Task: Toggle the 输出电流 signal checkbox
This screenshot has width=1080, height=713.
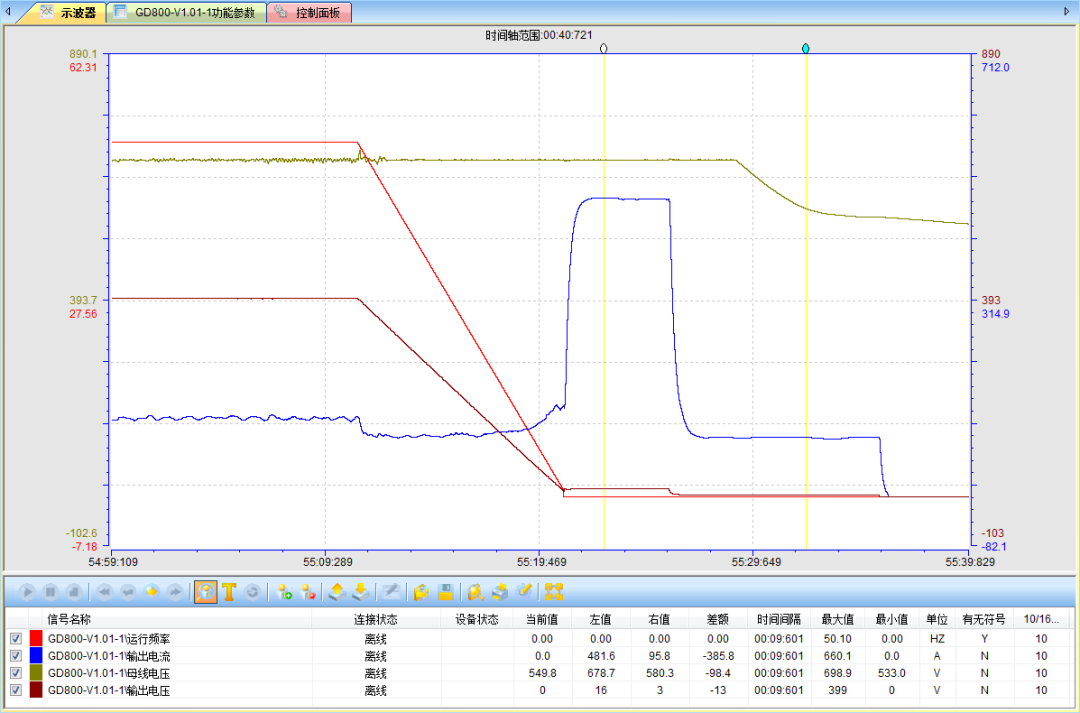Action: [x=15, y=656]
